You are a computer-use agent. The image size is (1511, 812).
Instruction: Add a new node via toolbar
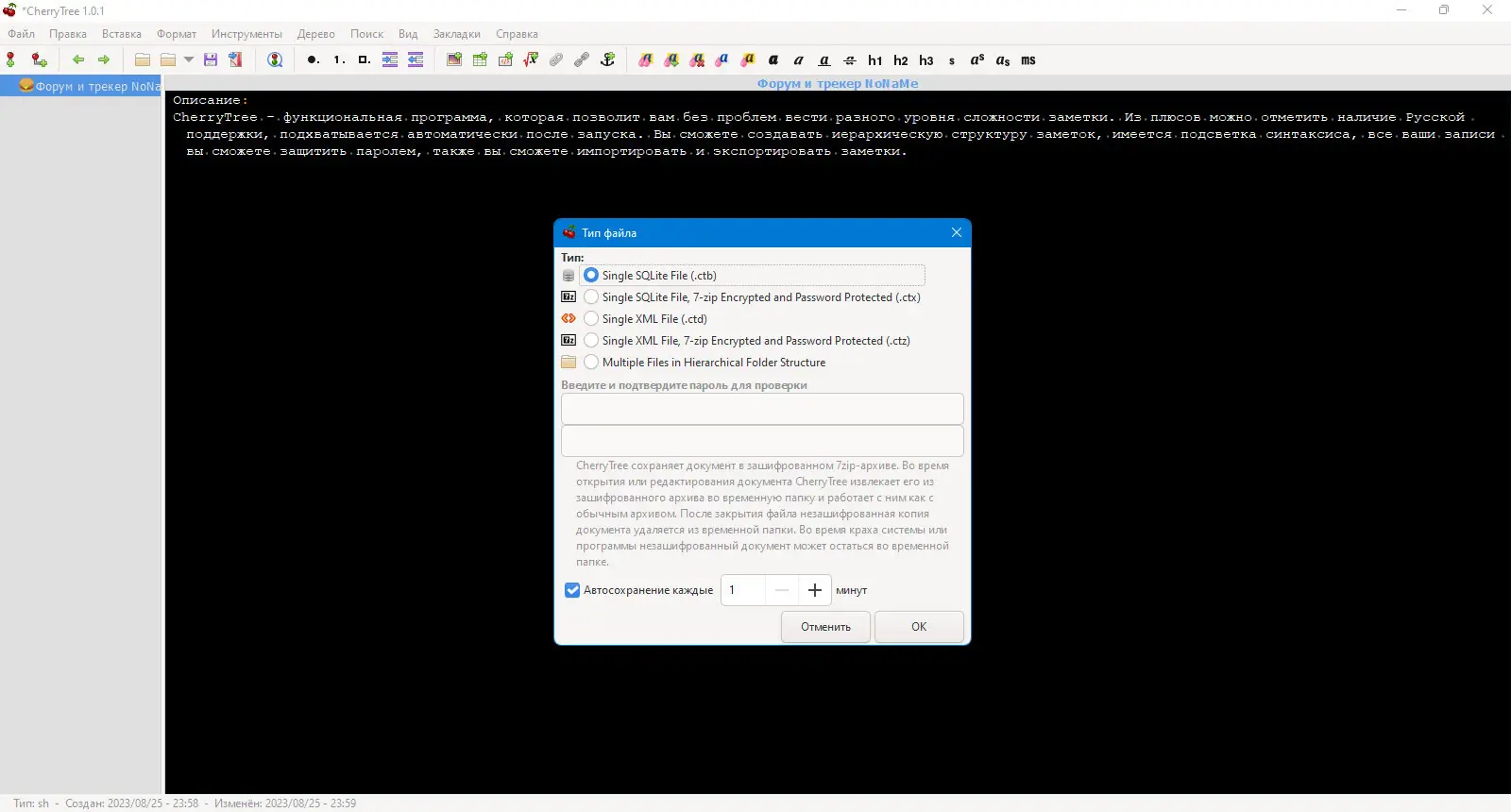pyautogui.click(x=11, y=59)
